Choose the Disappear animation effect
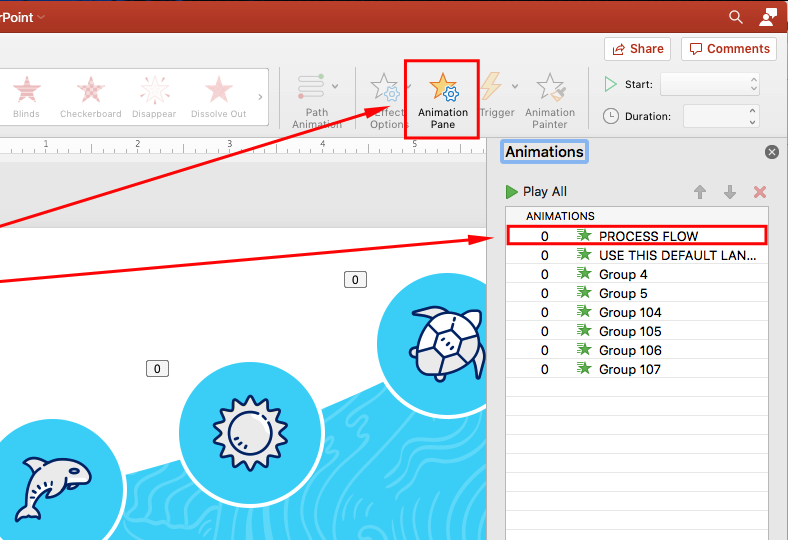Screen dimensions: 788x540 pos(154,96)
